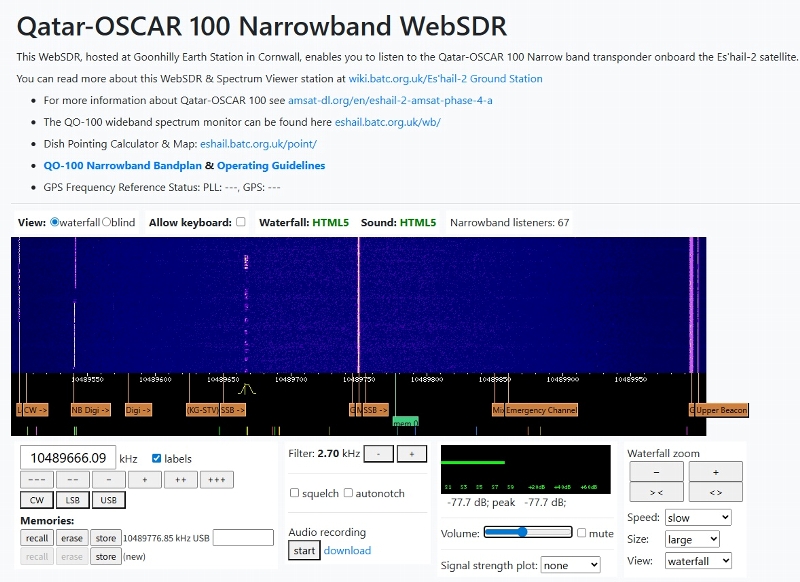Step frequency down with the '---' button
Viewport: 800px width, 582px height.
[x=37, y=480]
